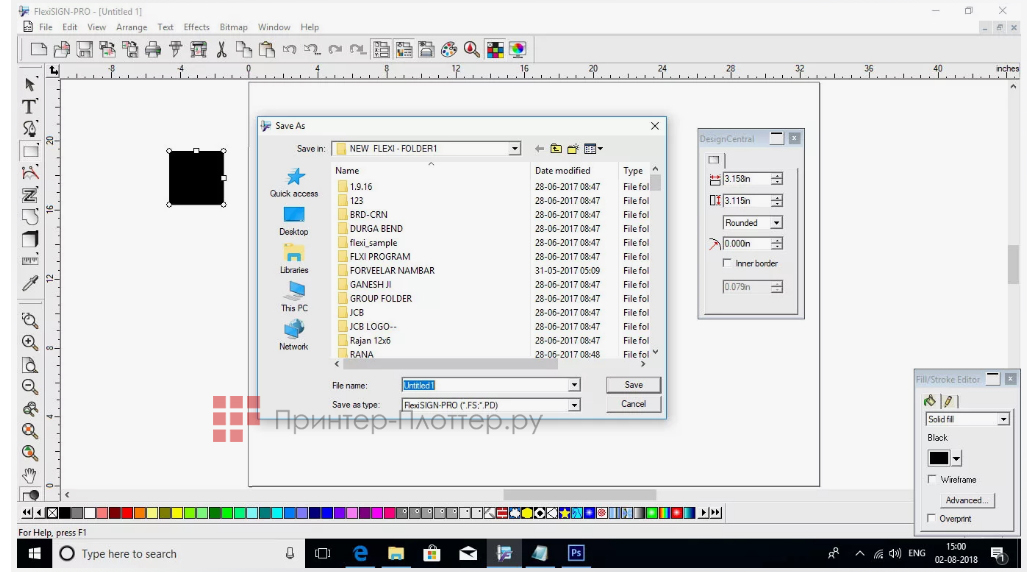Open the Solid fill type dropdown

(1003, 420)
